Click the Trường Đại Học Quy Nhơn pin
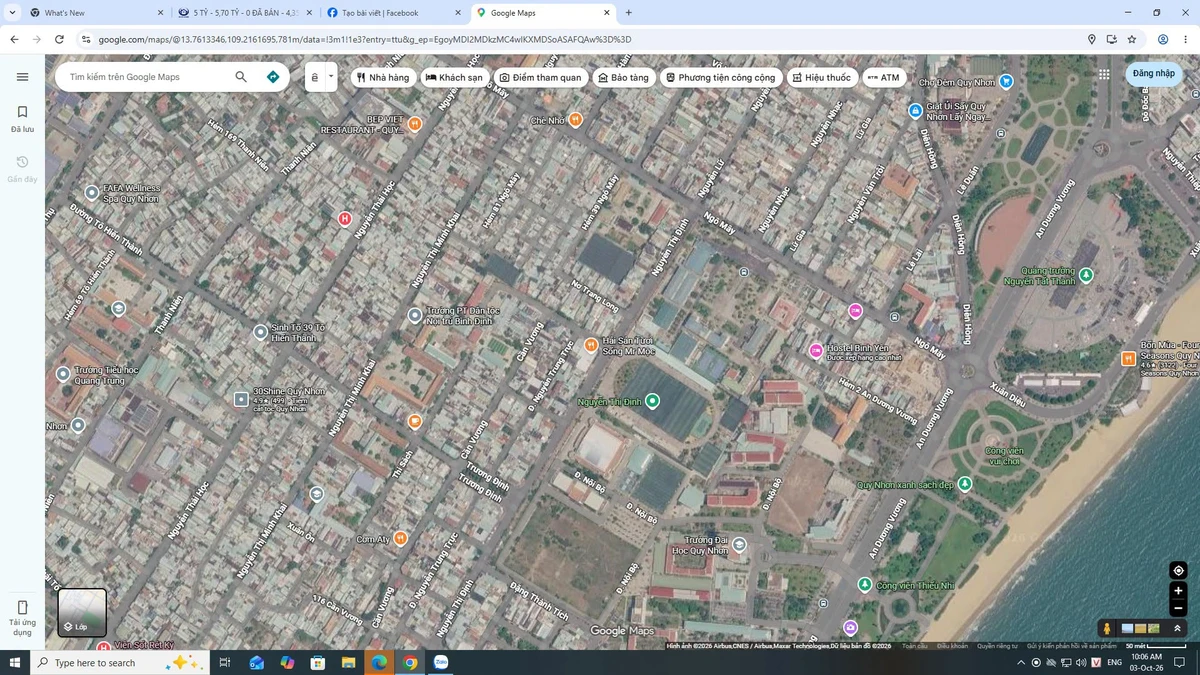 (739, 545)
